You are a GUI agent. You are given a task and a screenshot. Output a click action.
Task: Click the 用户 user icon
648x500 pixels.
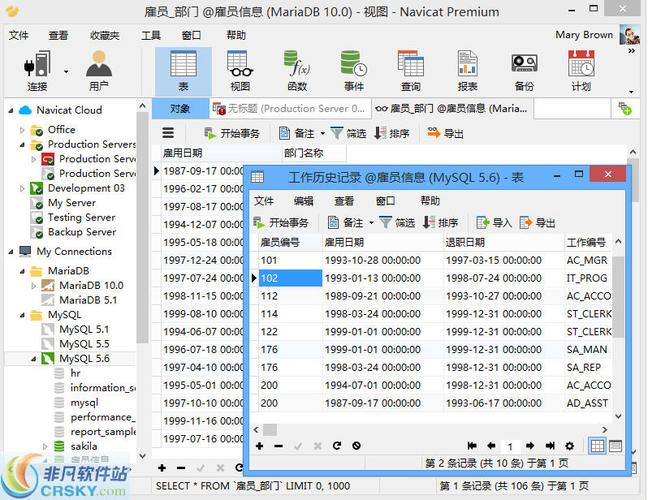pos(98,71)
